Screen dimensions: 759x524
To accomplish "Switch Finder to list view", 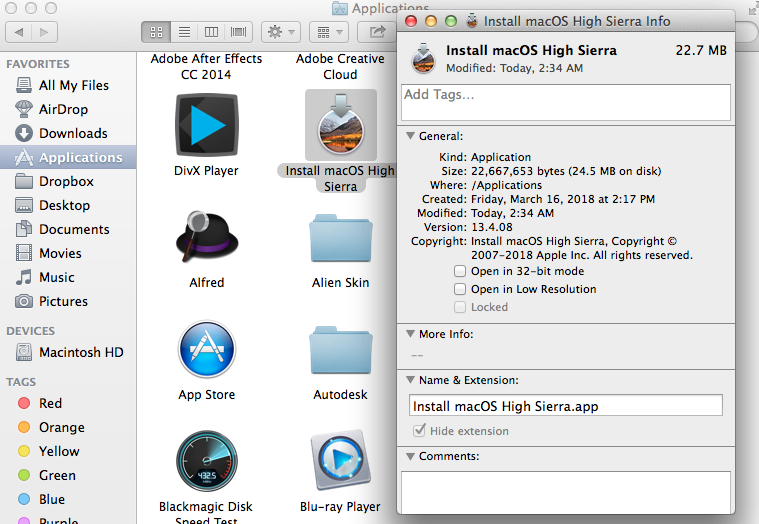I will click(183, 32).
